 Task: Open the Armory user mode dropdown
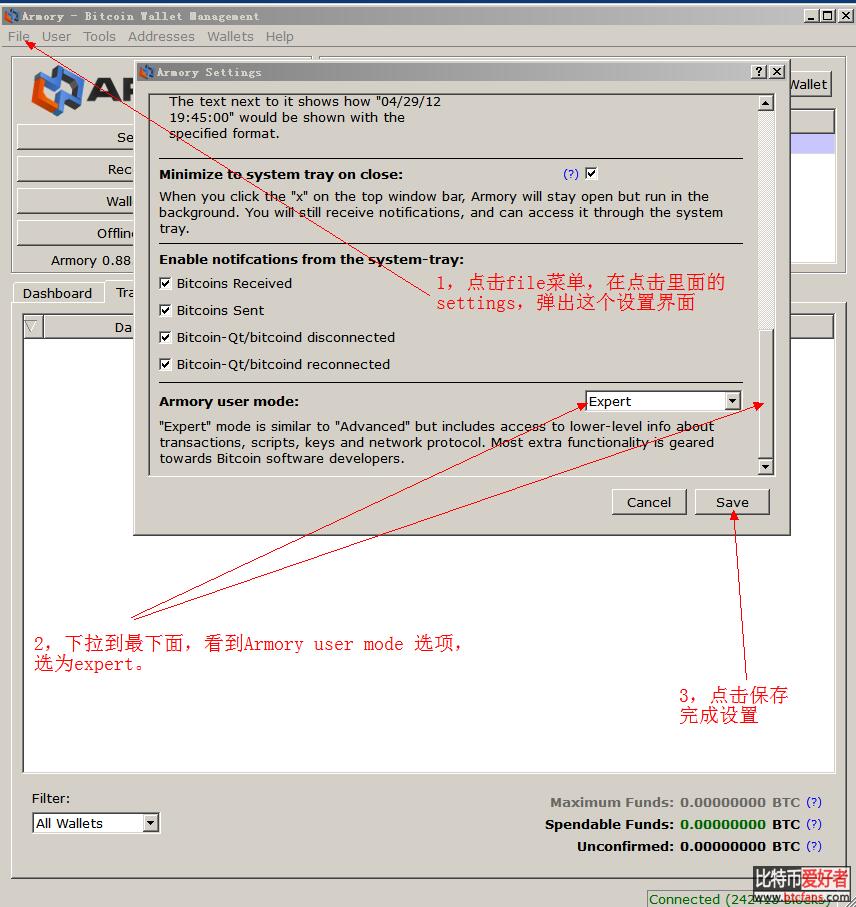pos(663,401)
